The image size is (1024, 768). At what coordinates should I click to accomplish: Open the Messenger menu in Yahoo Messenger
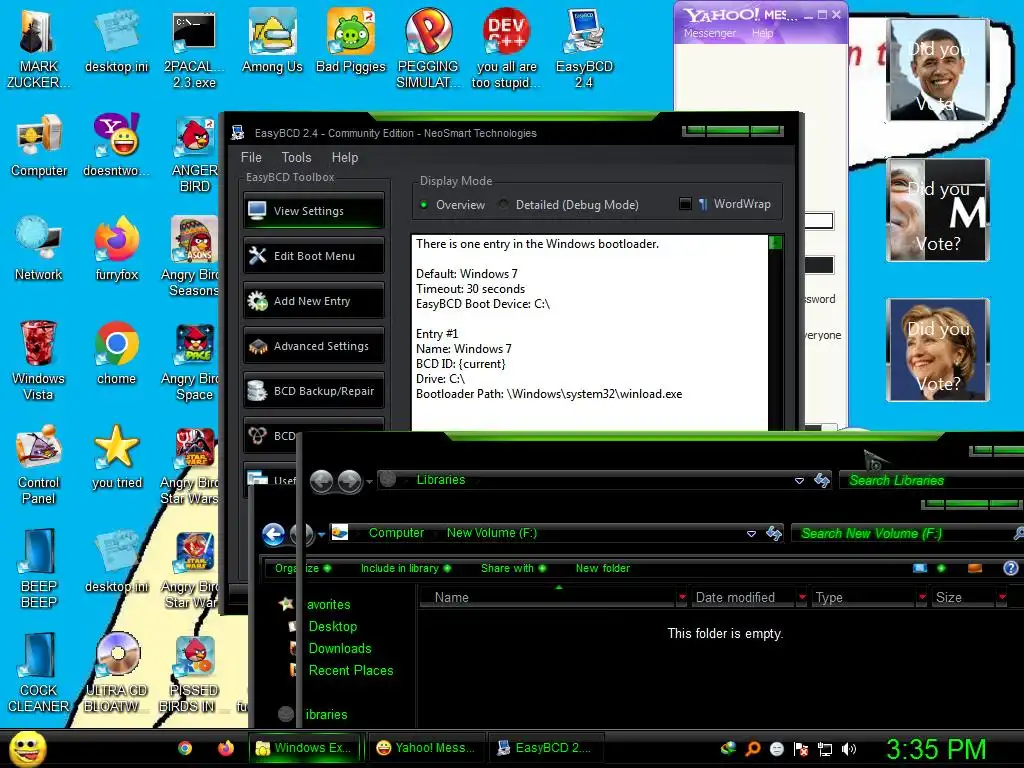click(x=710, y=33)
